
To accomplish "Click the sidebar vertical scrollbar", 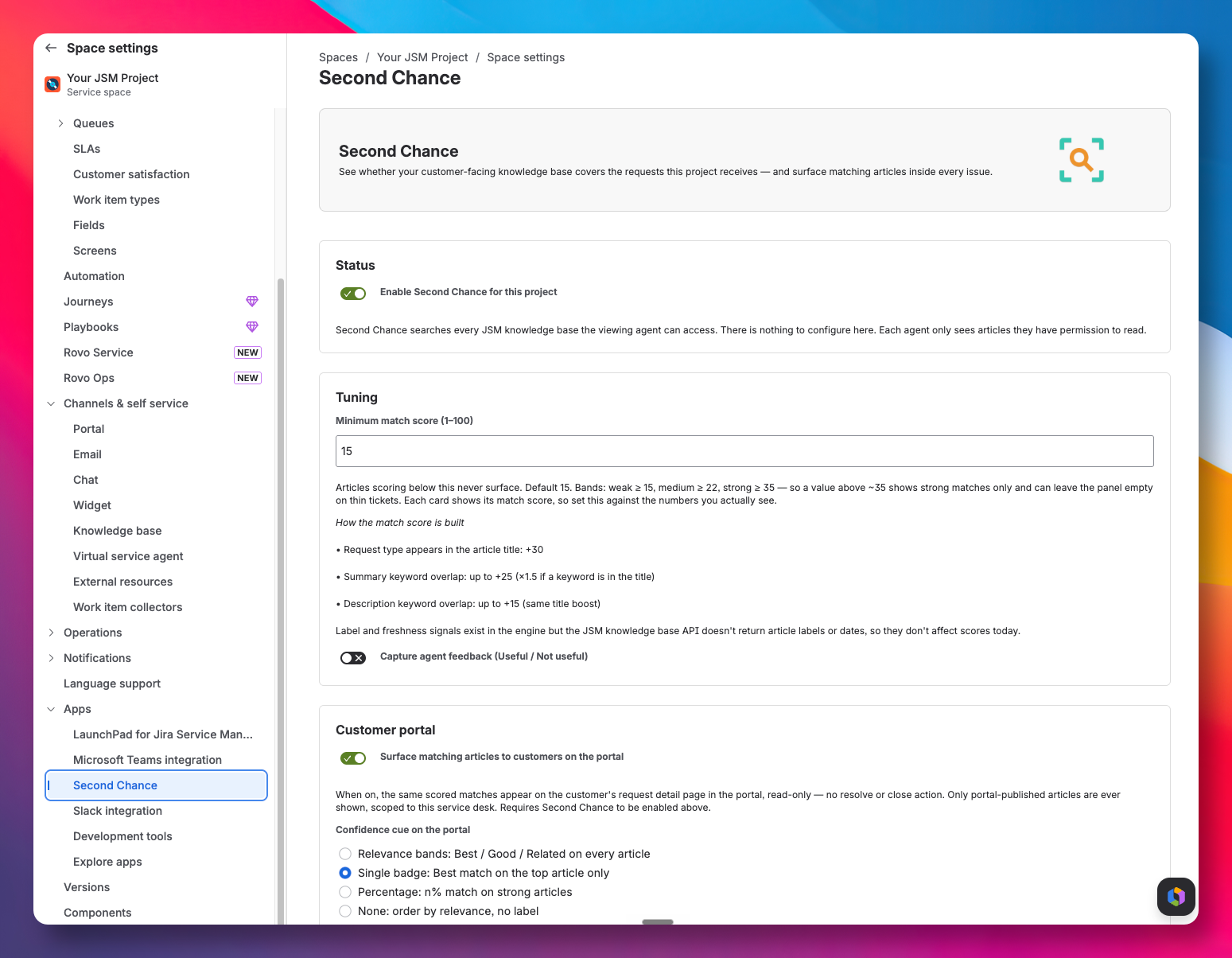I will pyautogui.click(x=280, y=601).
